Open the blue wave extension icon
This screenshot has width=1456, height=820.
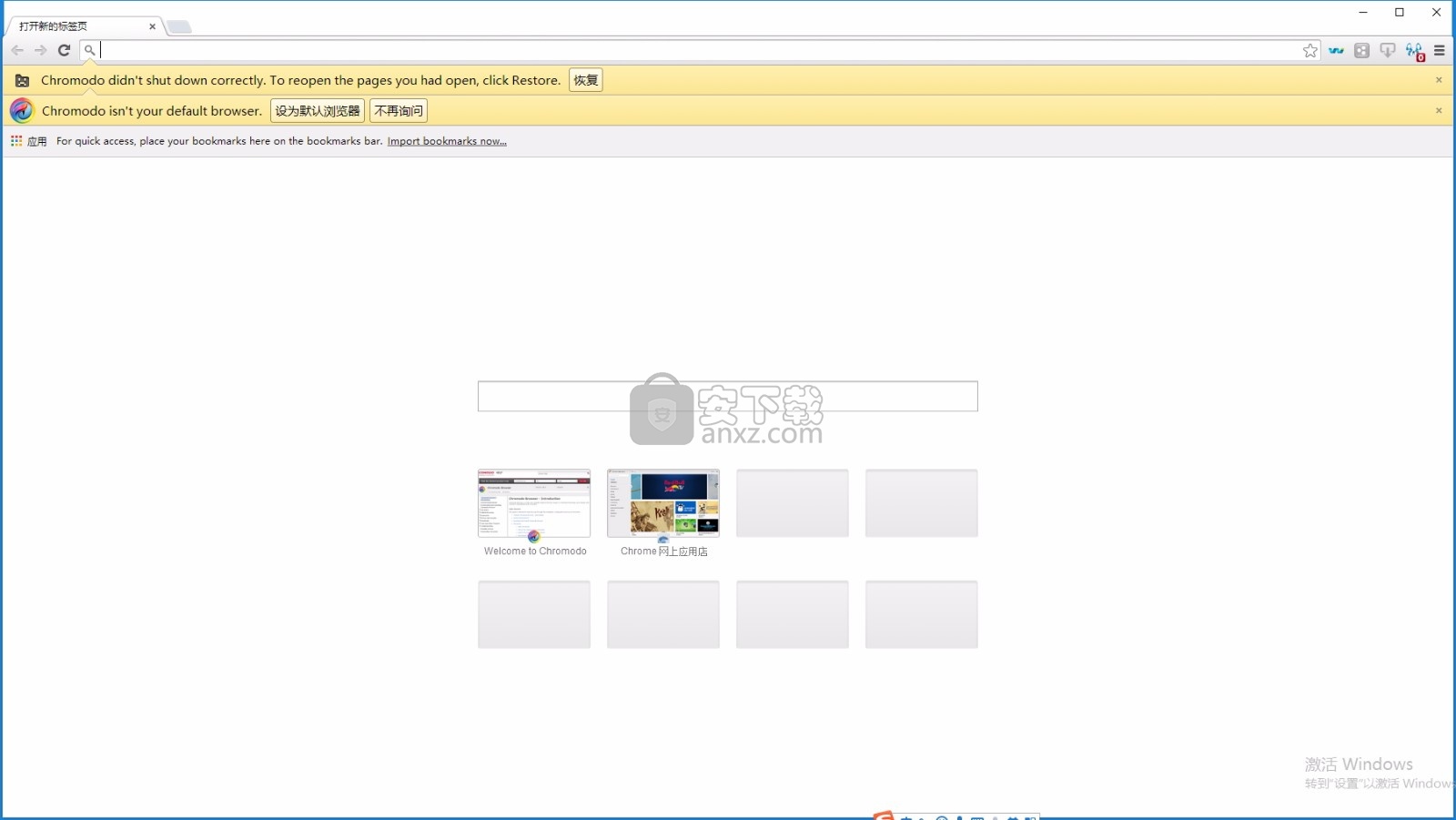coord(1336,51)
